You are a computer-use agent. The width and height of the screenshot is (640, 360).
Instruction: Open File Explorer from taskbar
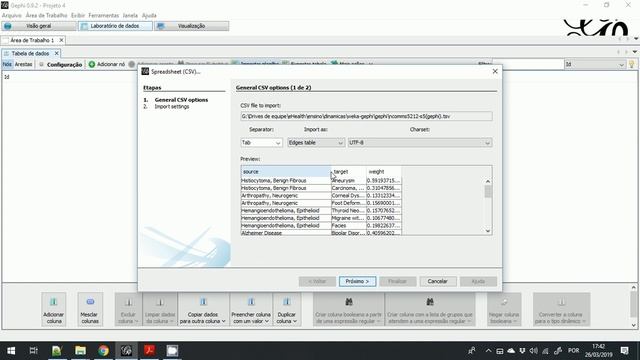[x=80, y=351]
